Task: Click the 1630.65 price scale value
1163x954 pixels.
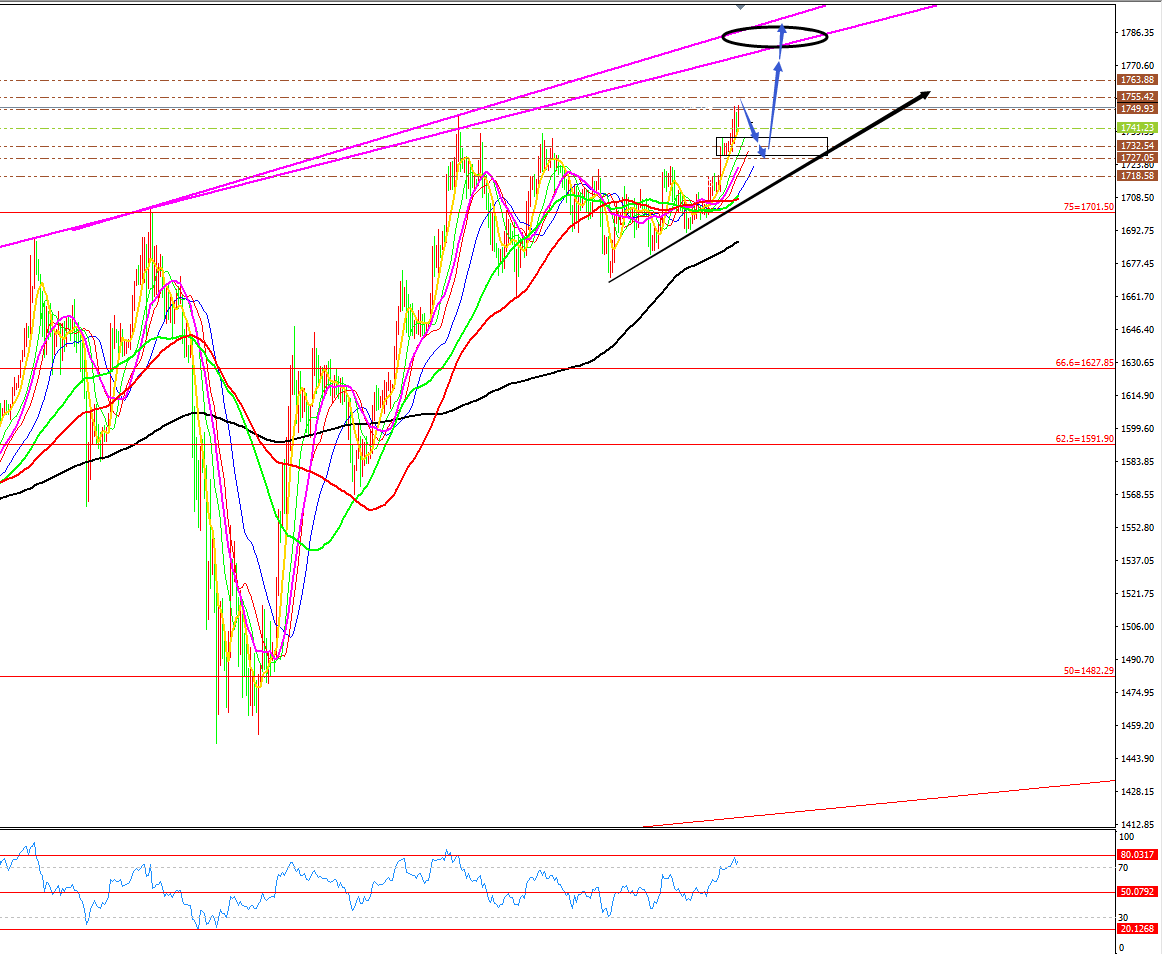Action: pos(1137,363)
